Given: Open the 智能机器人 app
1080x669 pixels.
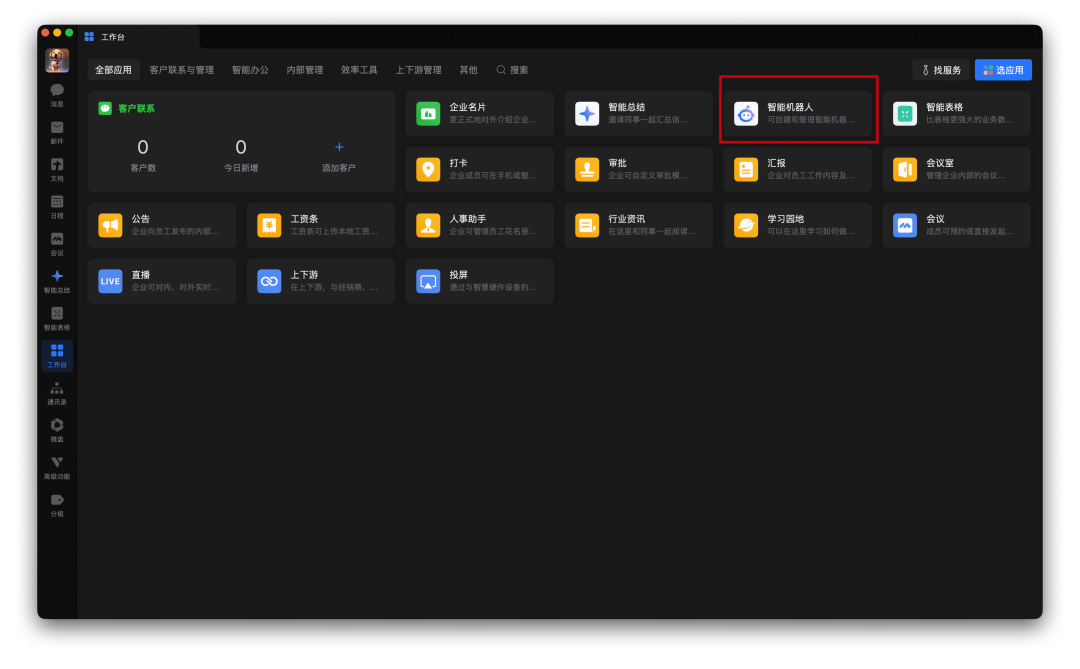Looking at the screenshot, I should (x=797, y=112).
